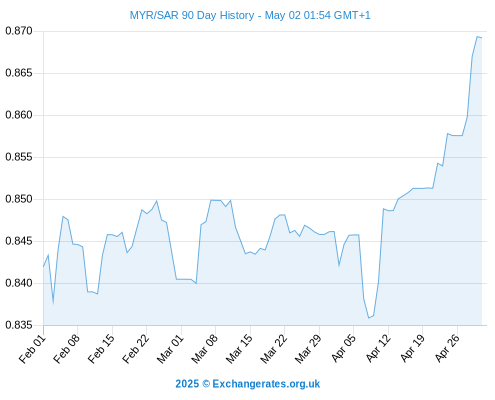495x400 pixels.
Task: Click the Feb 01 x-axis date label
Action: (x=32, y=349)
